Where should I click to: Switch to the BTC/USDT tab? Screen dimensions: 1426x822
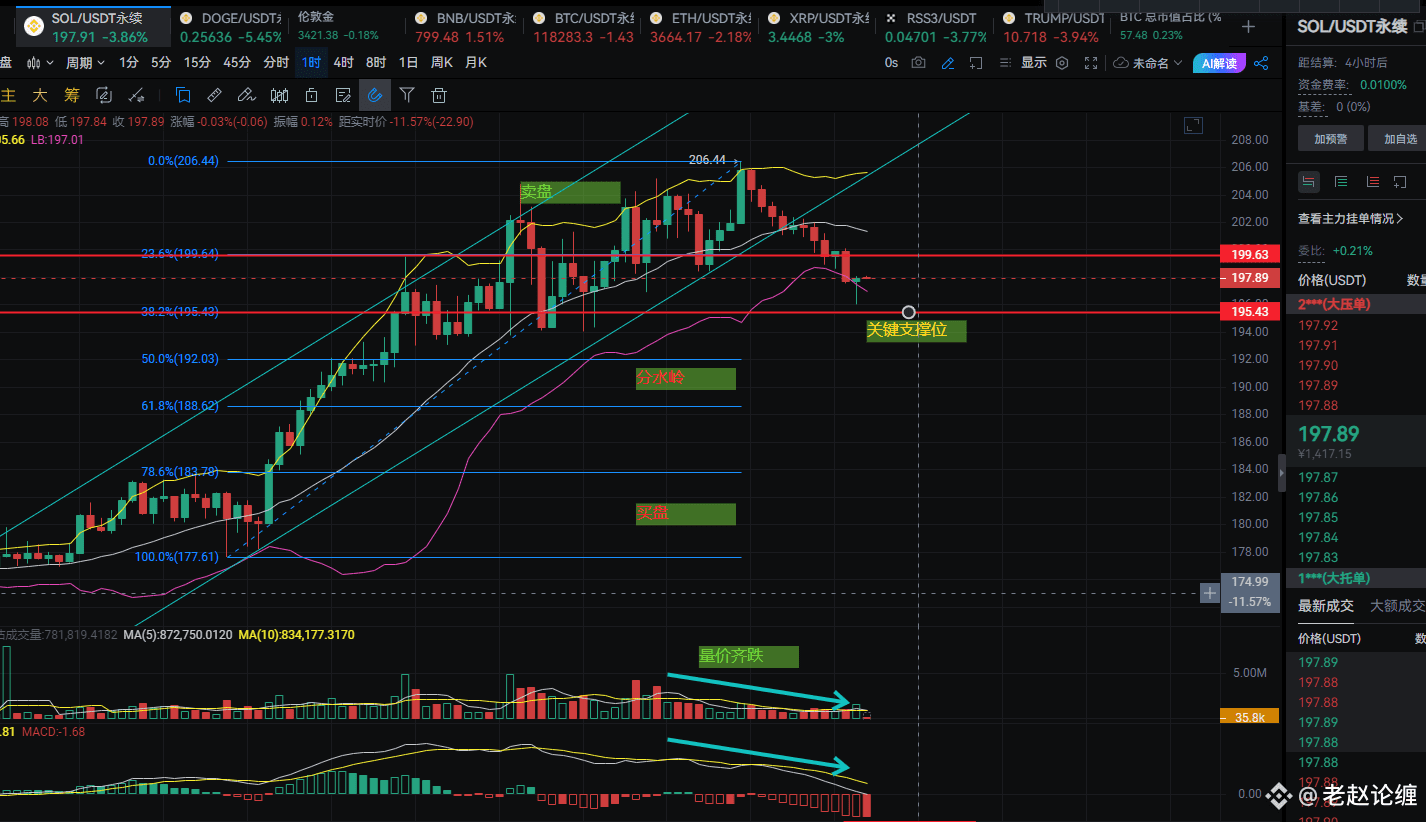pos(583,27)
